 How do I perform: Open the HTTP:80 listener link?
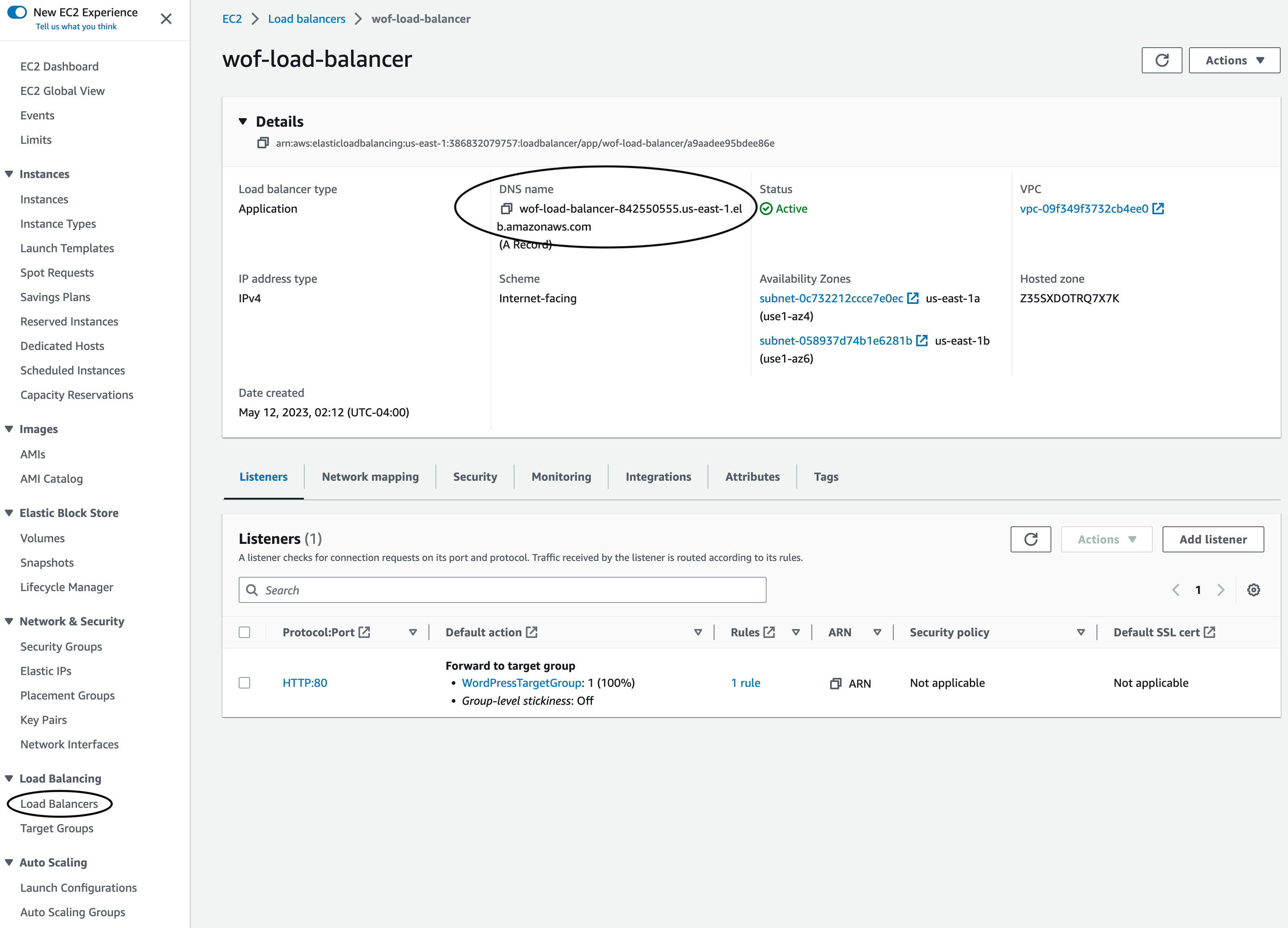pos(305,683)
